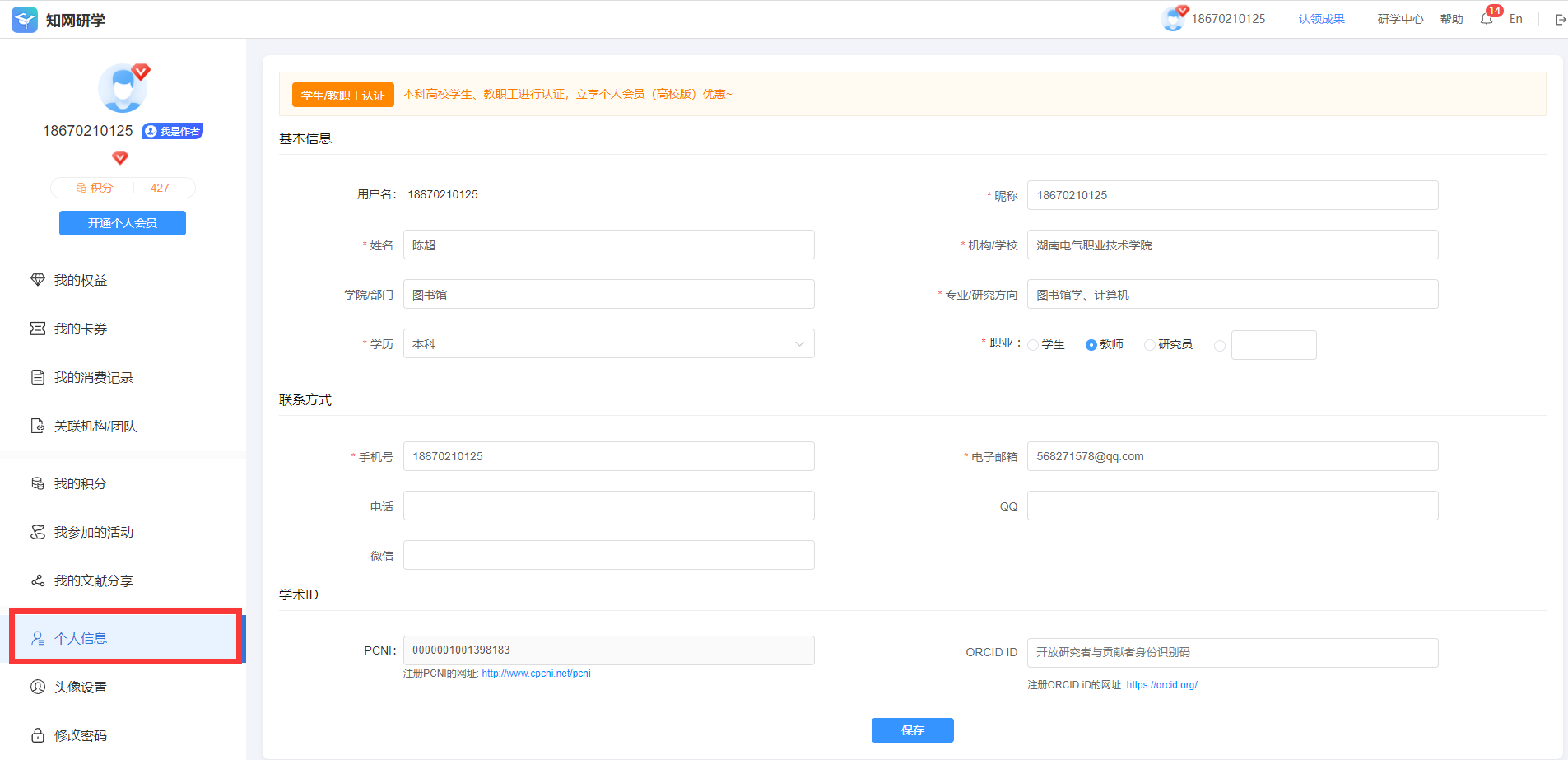Select the custom occupation radio button

point(1220,346)
